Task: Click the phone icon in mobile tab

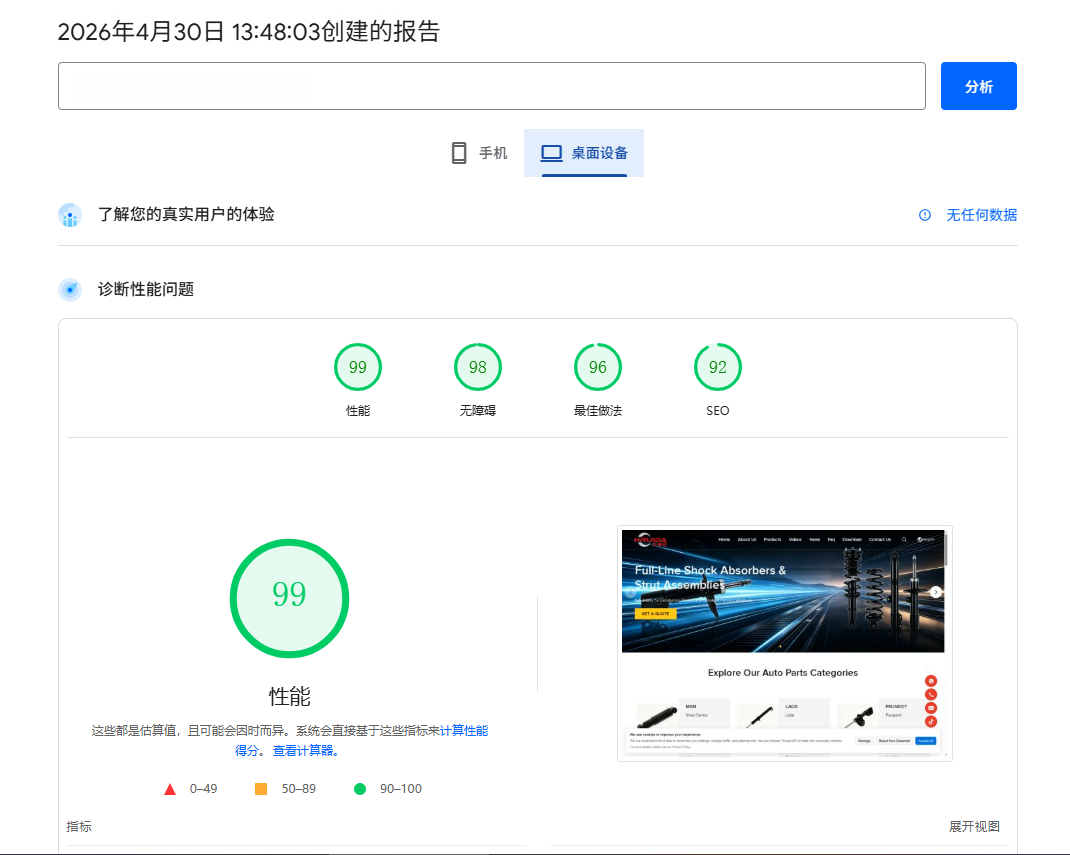Action: (459, 153)
